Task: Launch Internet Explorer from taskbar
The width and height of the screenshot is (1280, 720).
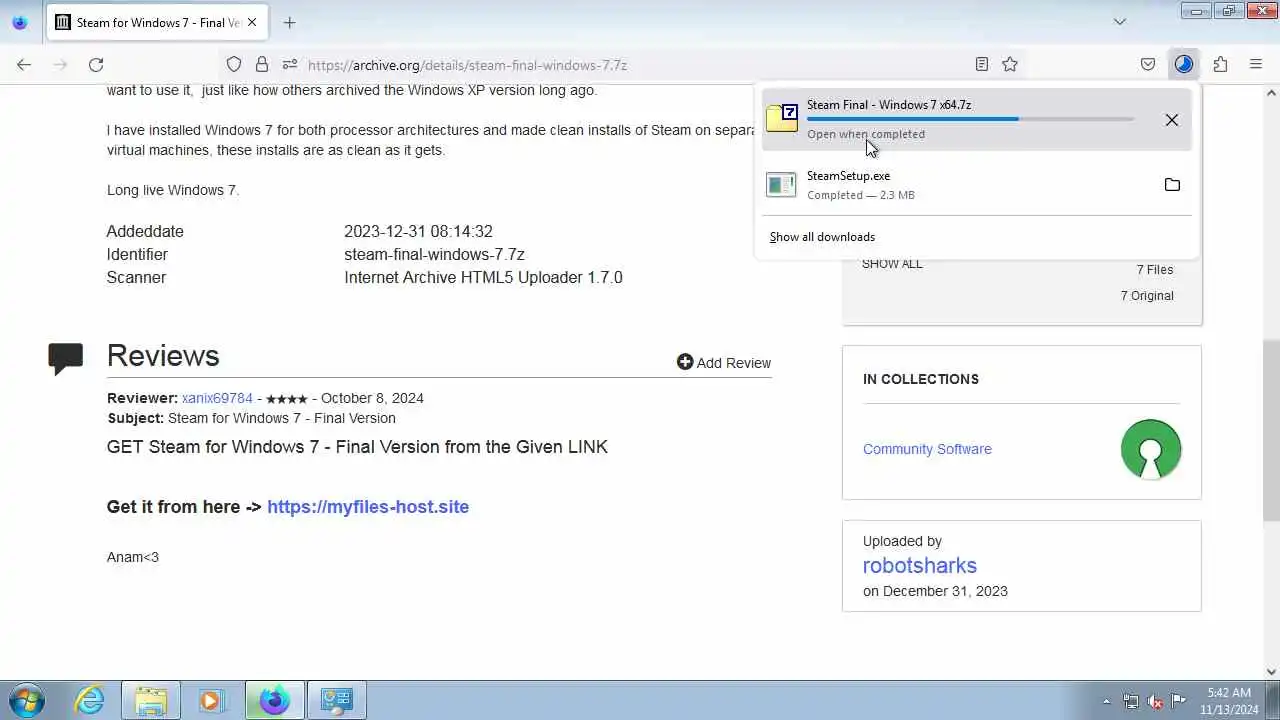Action: click(x=90, y=700)
